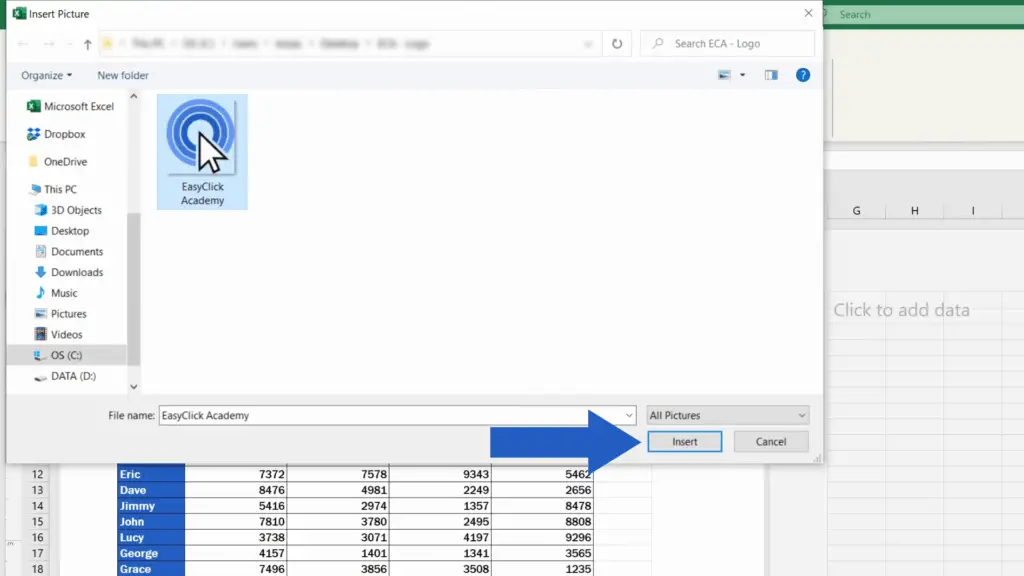1024x576 pixels.
Task: Toggle the preview pane
Action: pyautogui.click(x=771, y=75)
